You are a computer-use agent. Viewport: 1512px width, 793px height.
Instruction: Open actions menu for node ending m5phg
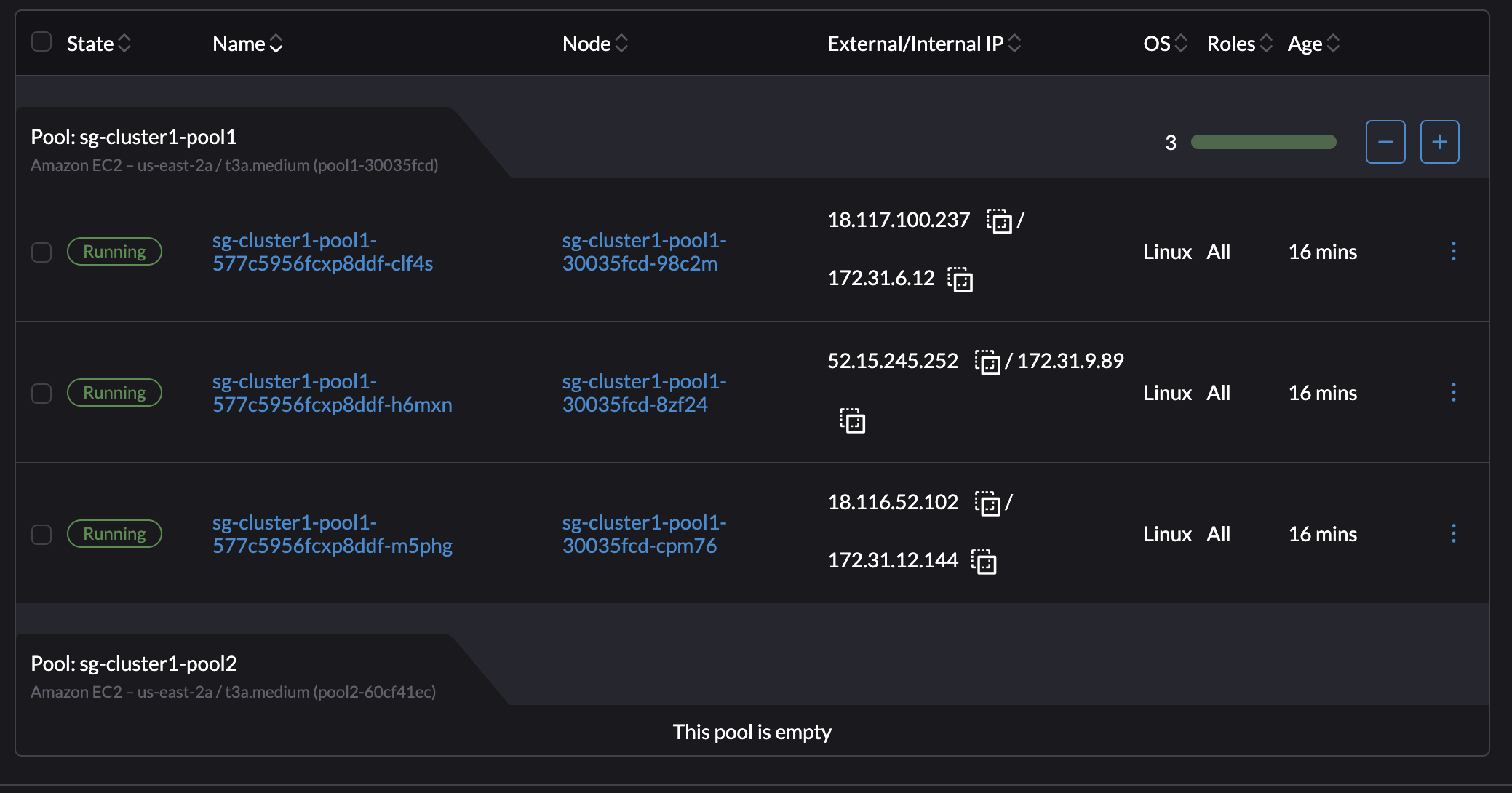coord(1454,533)
